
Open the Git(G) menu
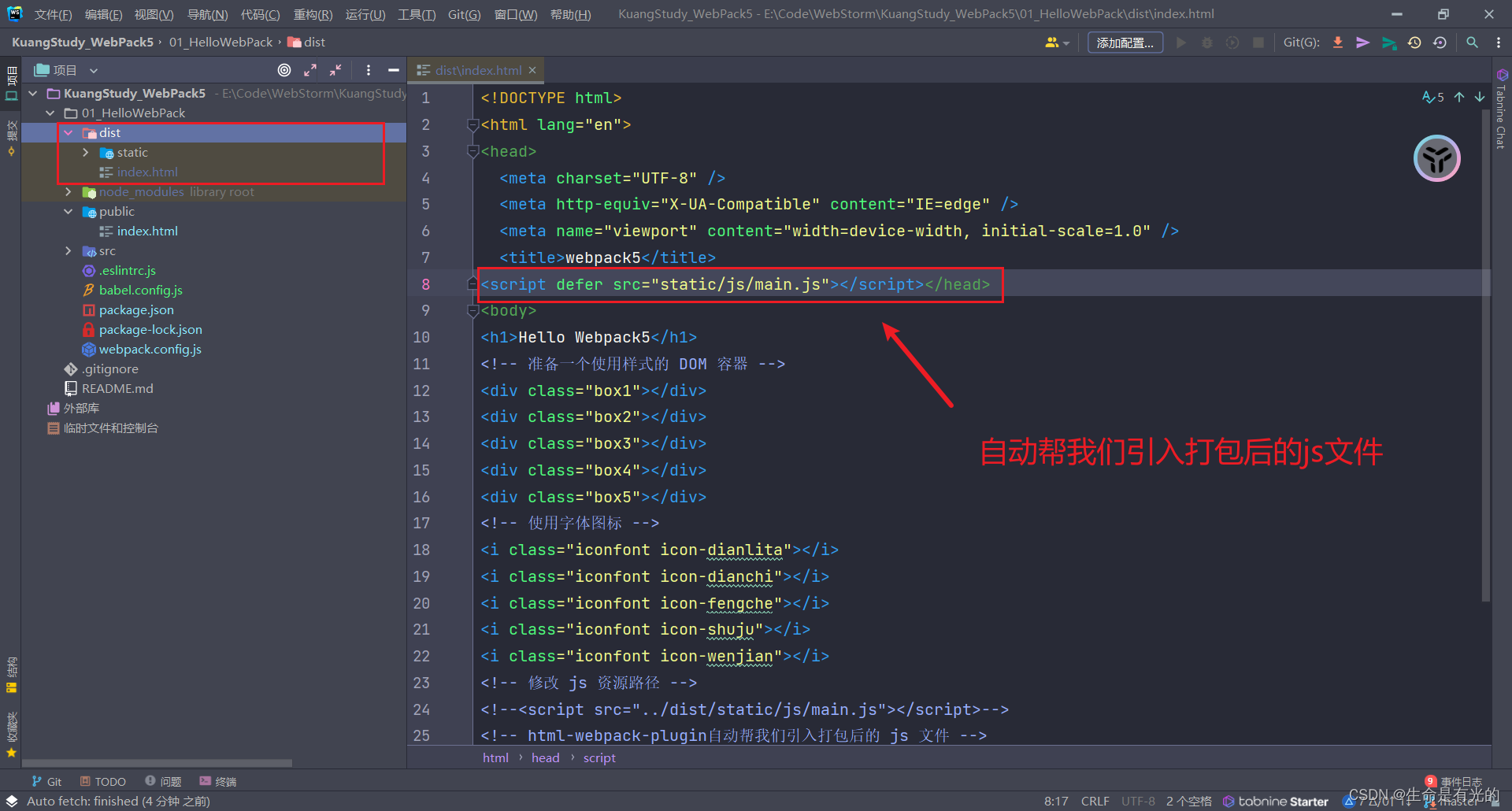[x=464, y=14]
